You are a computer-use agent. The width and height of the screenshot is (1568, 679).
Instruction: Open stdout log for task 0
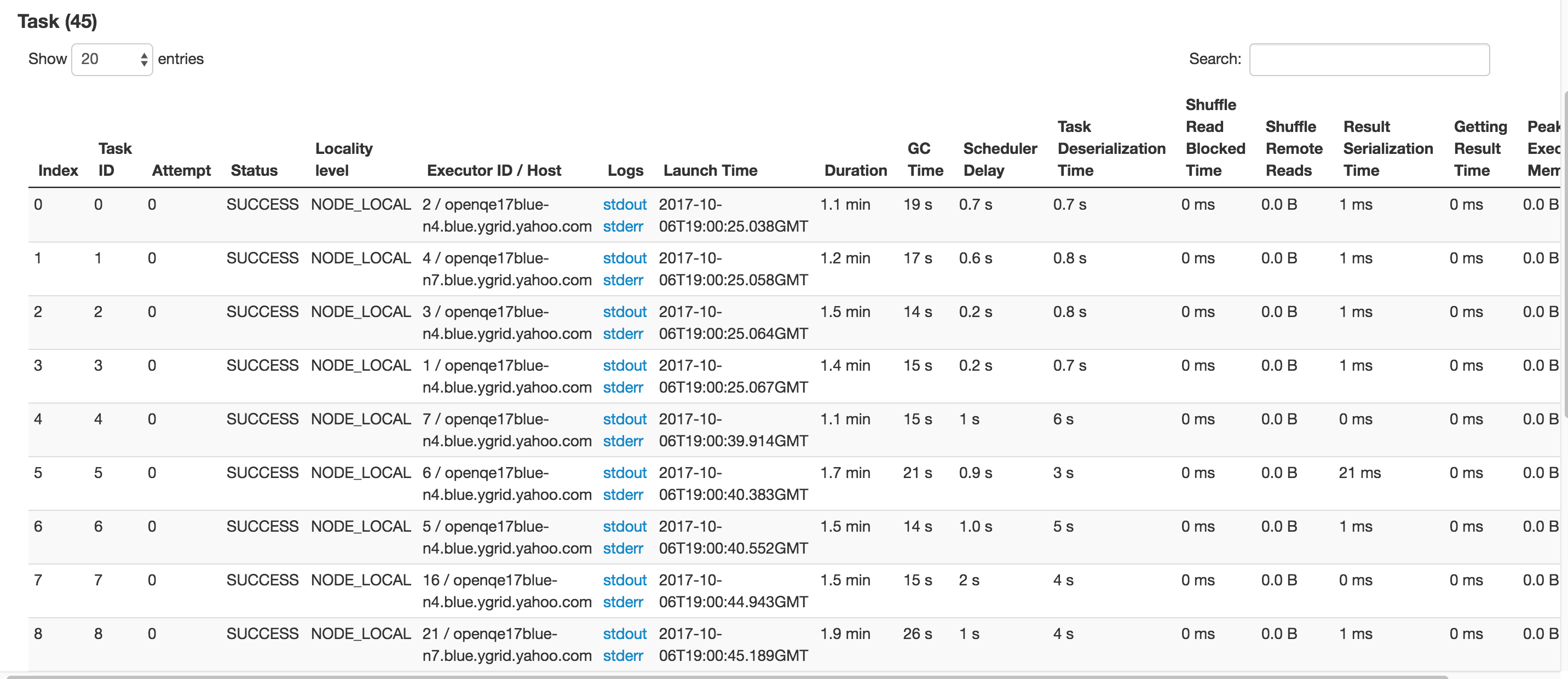624,205
